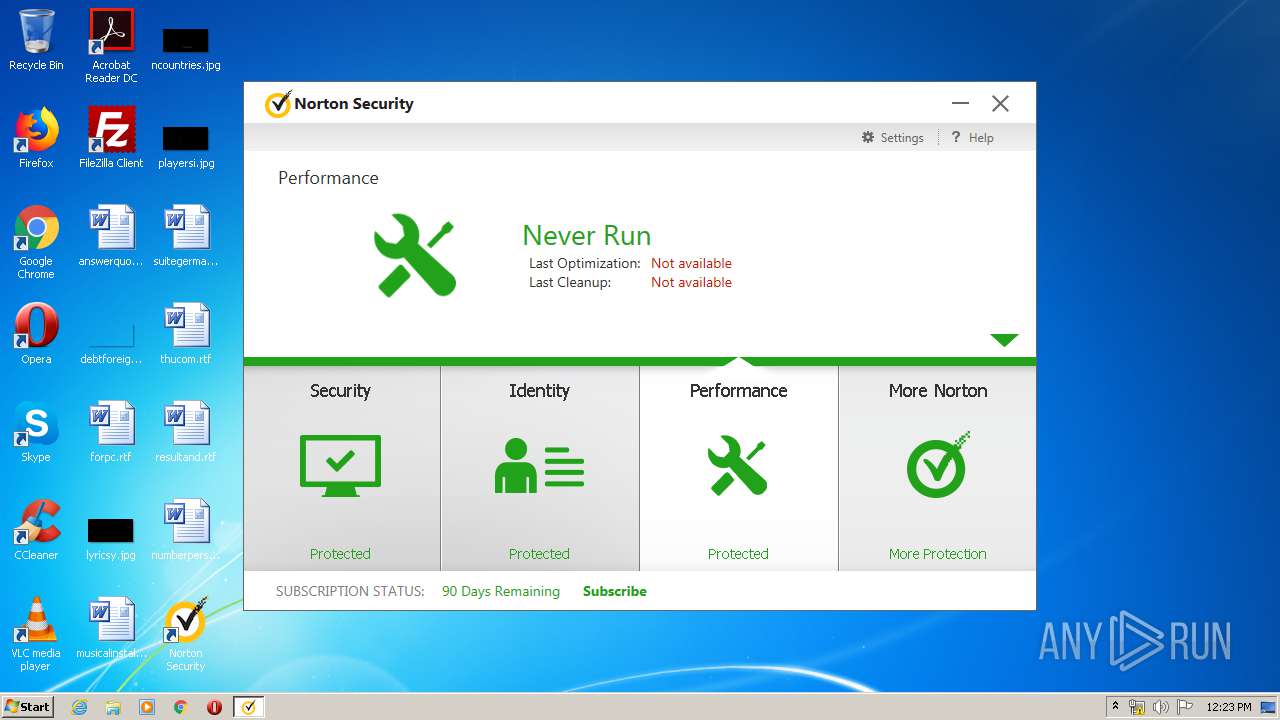Open Acrobat Reader DC desktop shortcut
This screenshot has width=1280, height=720.
tap(111, 46)
